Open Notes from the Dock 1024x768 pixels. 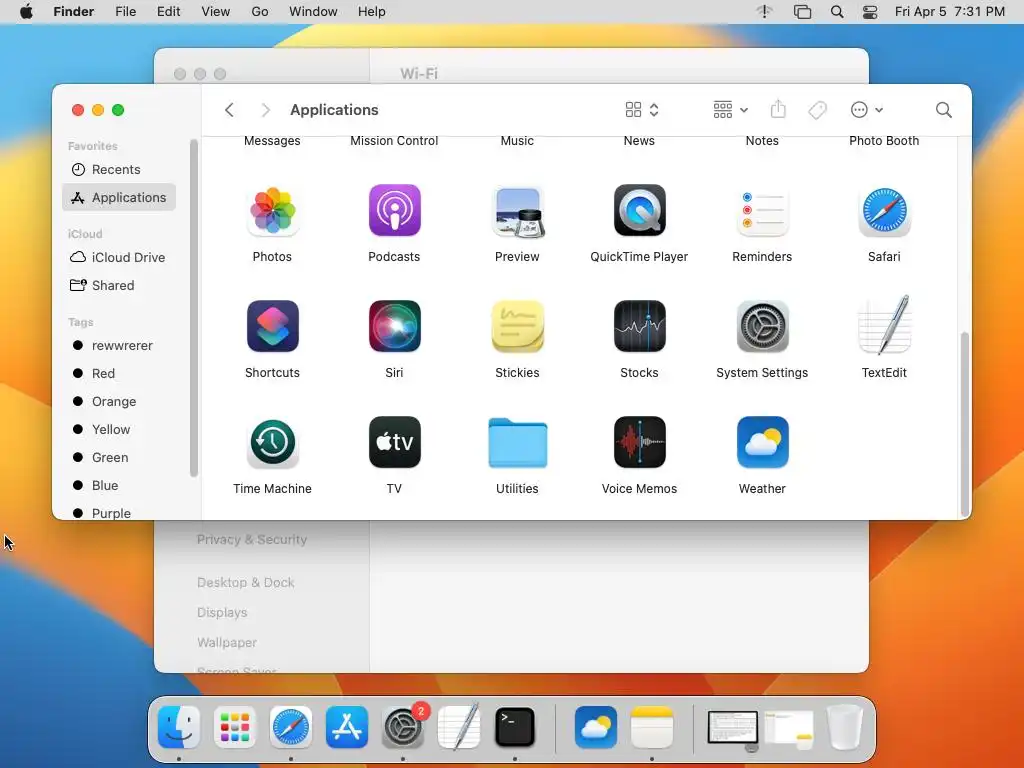click(x=652, y=727)
